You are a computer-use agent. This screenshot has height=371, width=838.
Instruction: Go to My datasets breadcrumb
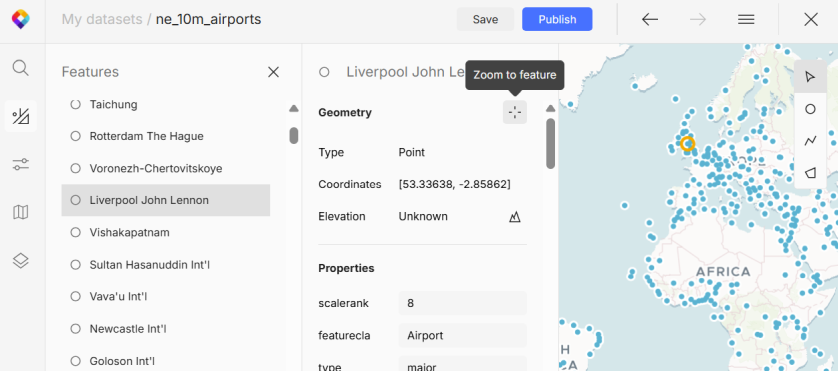[102, 19]
